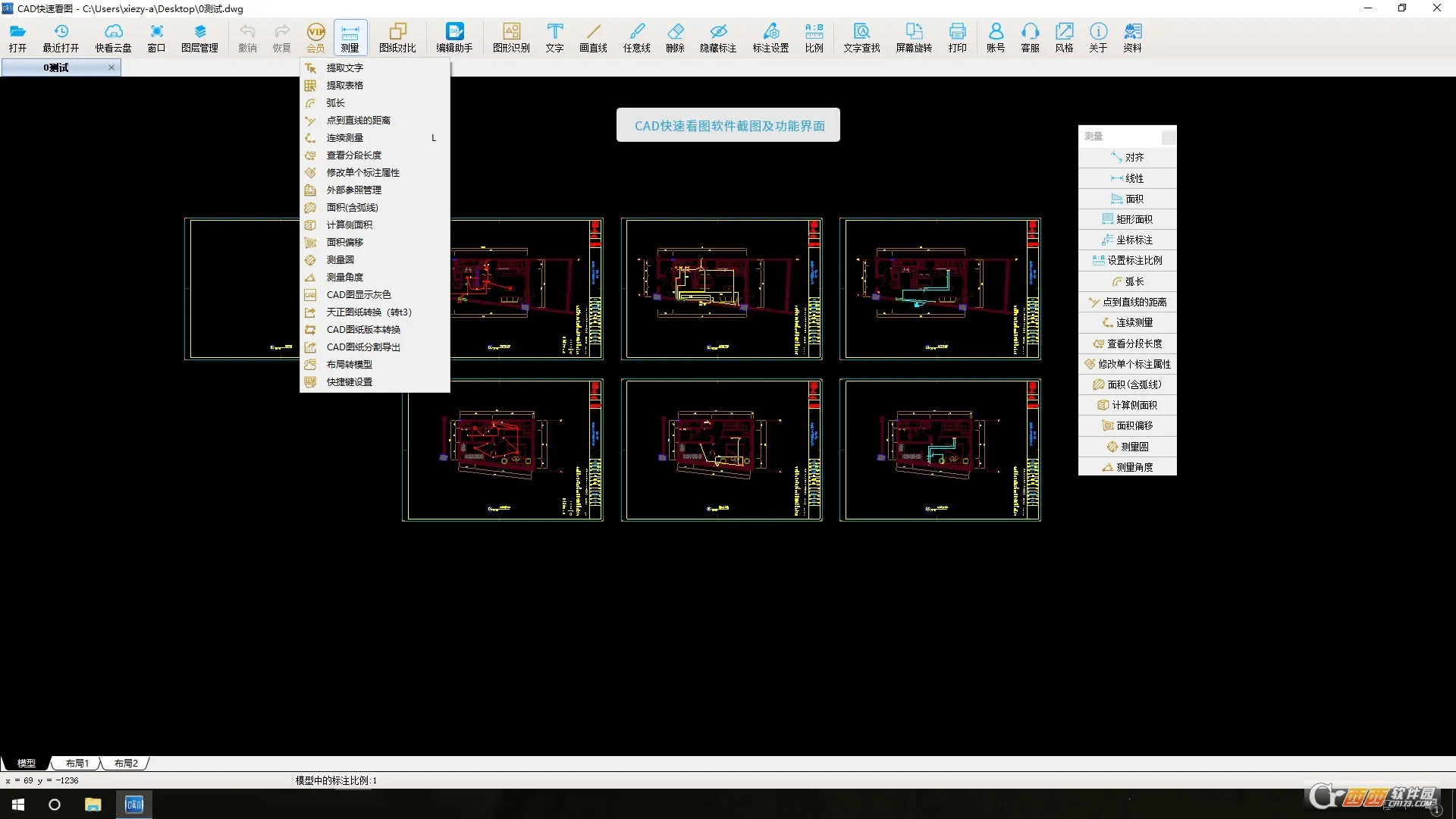Select the 任意线 freehand line tool

pyautogui.click(x=636, y=37)
